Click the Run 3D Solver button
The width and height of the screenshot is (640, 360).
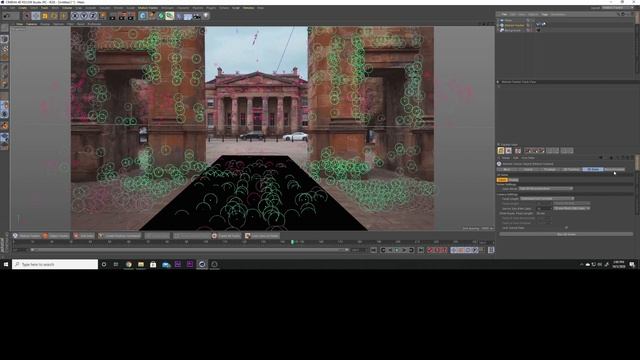point(566,234)
